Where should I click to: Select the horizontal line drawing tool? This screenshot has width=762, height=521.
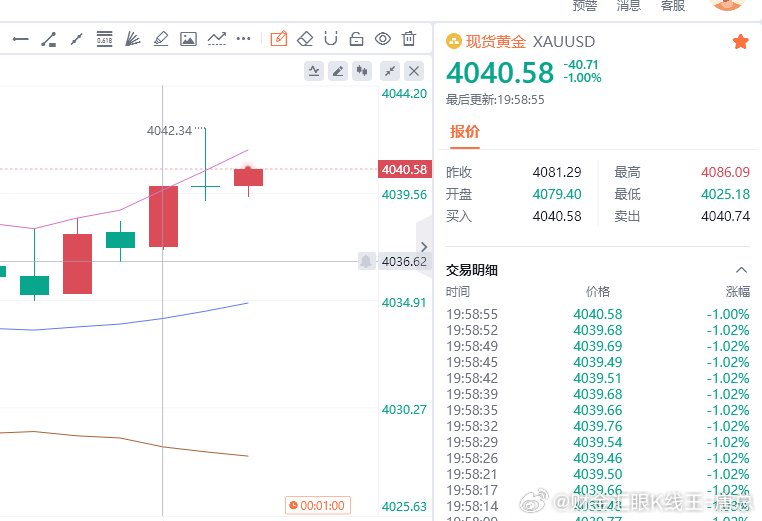pos(20,39)
